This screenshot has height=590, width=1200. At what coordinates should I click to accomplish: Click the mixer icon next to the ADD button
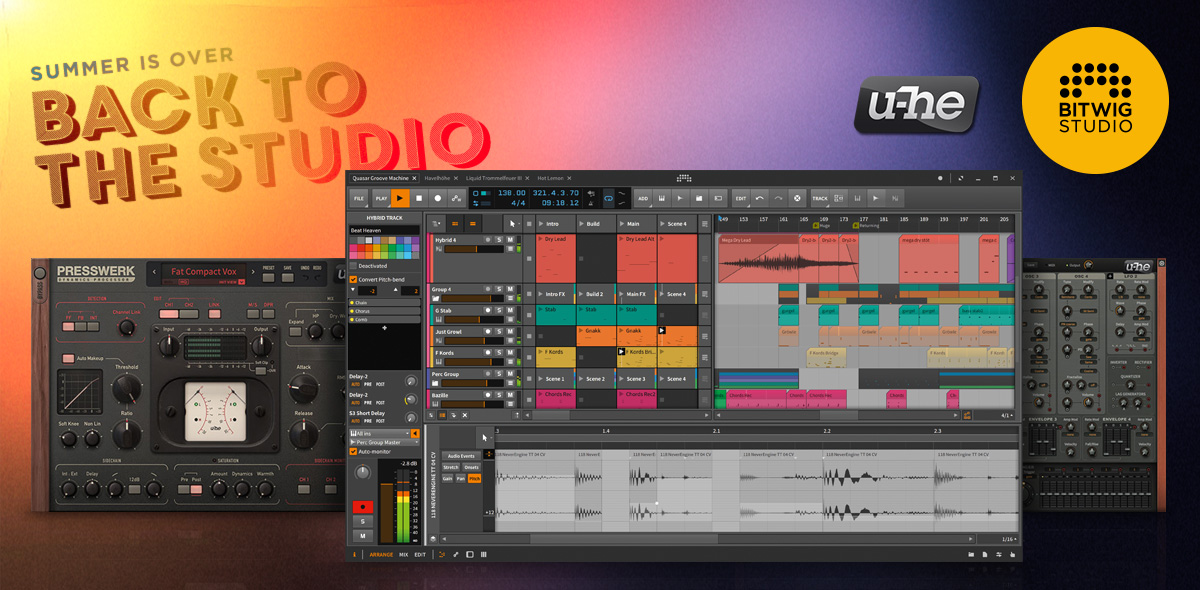pyautogui.click(x=662, y=198)
